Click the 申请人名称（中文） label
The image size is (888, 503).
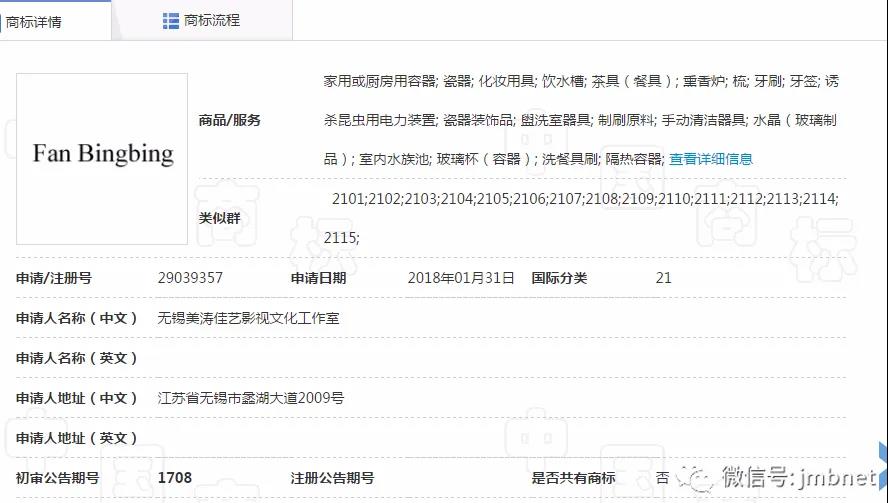coord(76,318)
